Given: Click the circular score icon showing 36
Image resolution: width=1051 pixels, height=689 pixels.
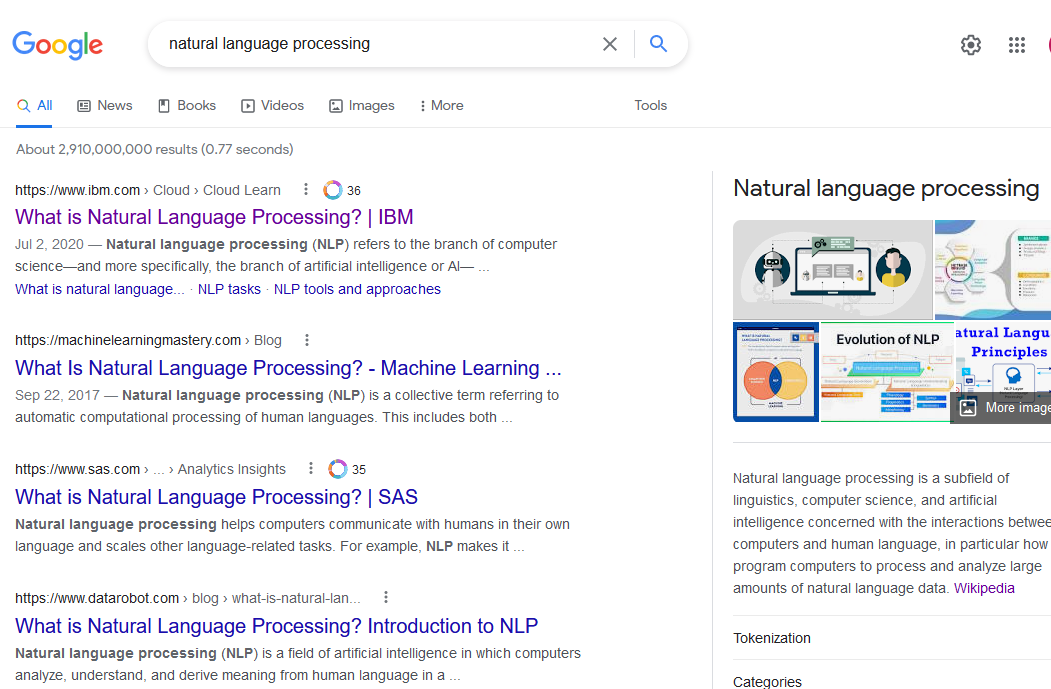Looking at the screenshot, I should [x=332, y=190].
